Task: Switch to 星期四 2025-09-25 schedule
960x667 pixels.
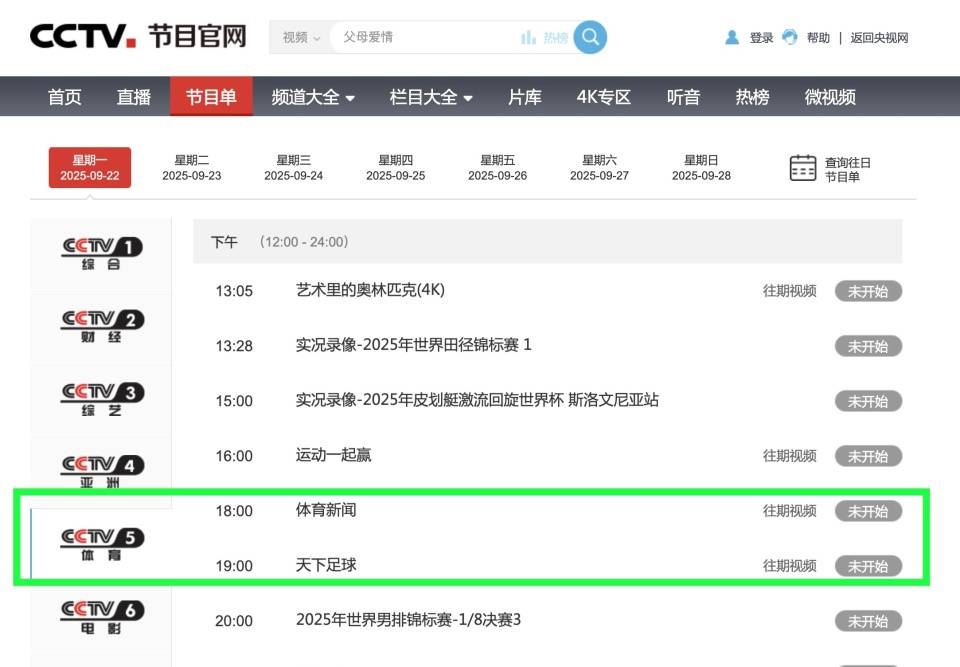Action: [x=396, y=168]
